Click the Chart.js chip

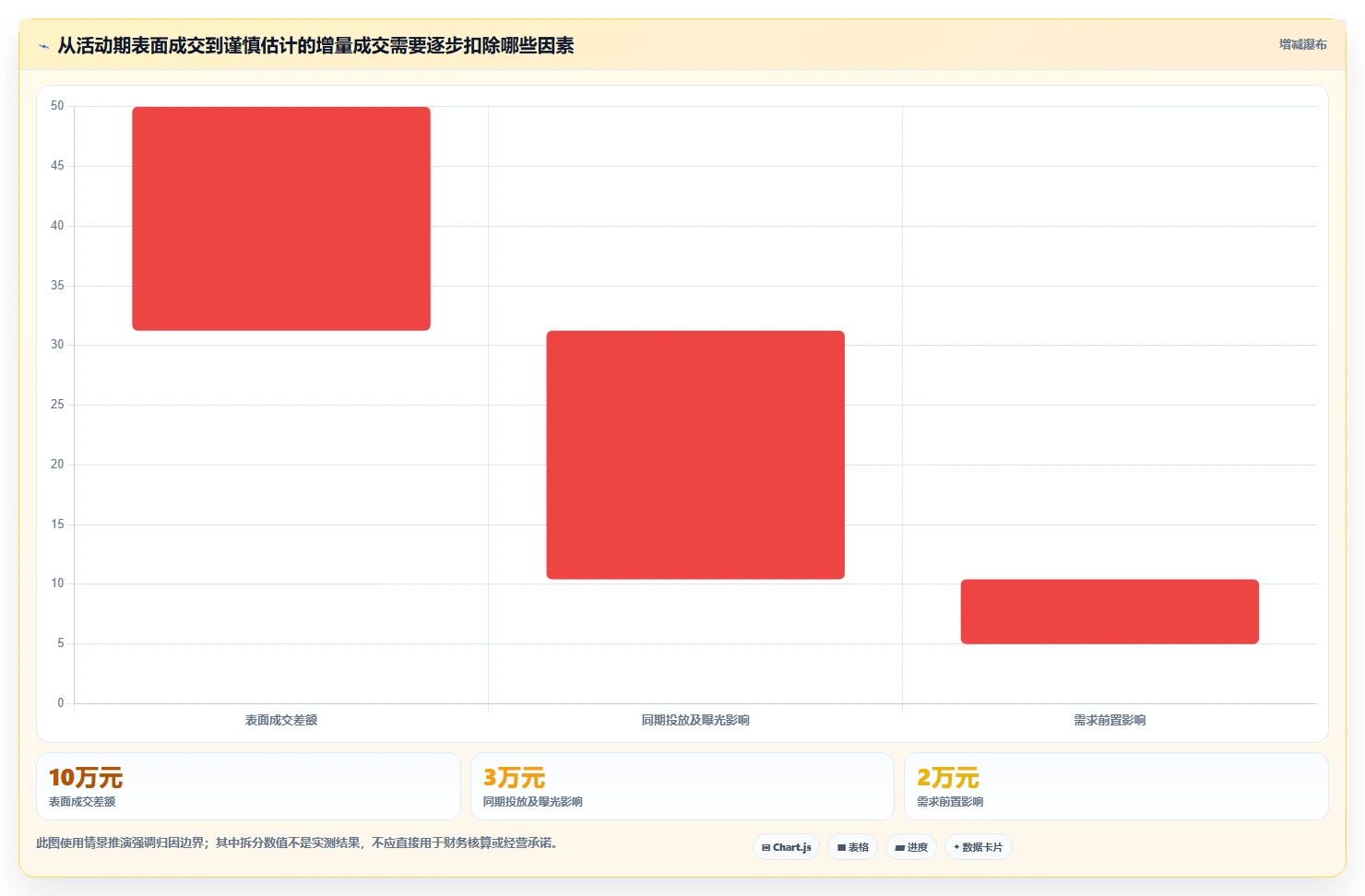(786, 847)
